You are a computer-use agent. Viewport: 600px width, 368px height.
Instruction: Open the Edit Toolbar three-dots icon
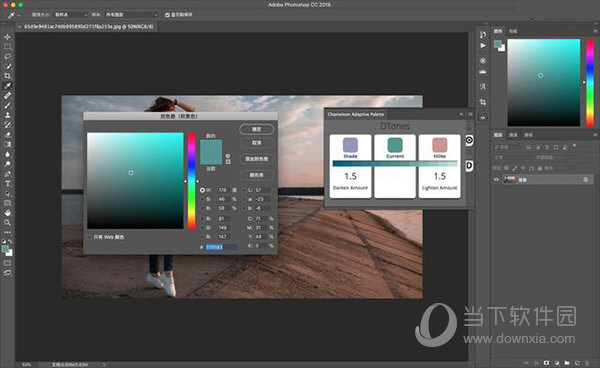7,232
